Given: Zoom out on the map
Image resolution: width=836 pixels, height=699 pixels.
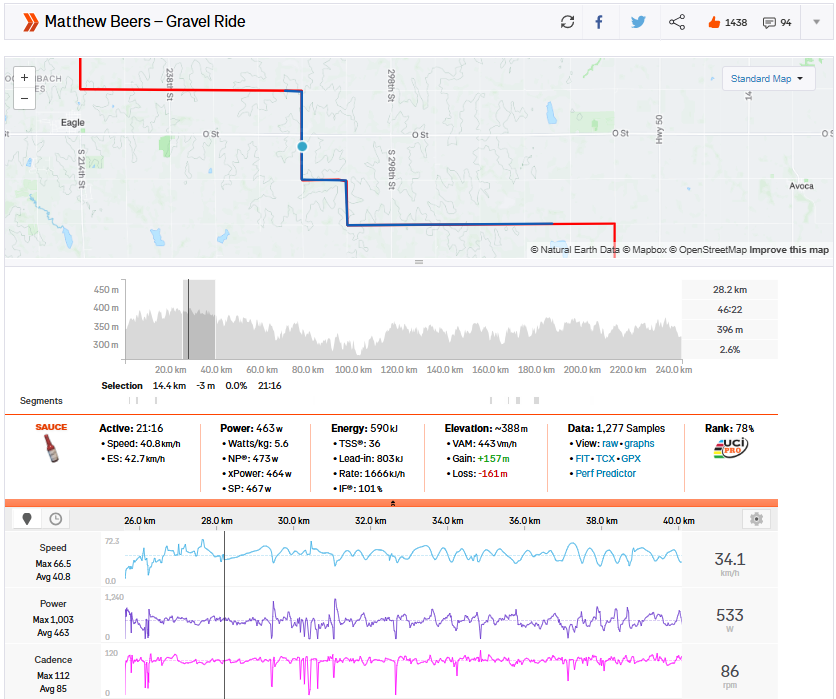Looking at the screenshot, I should [x=24, y=98].
